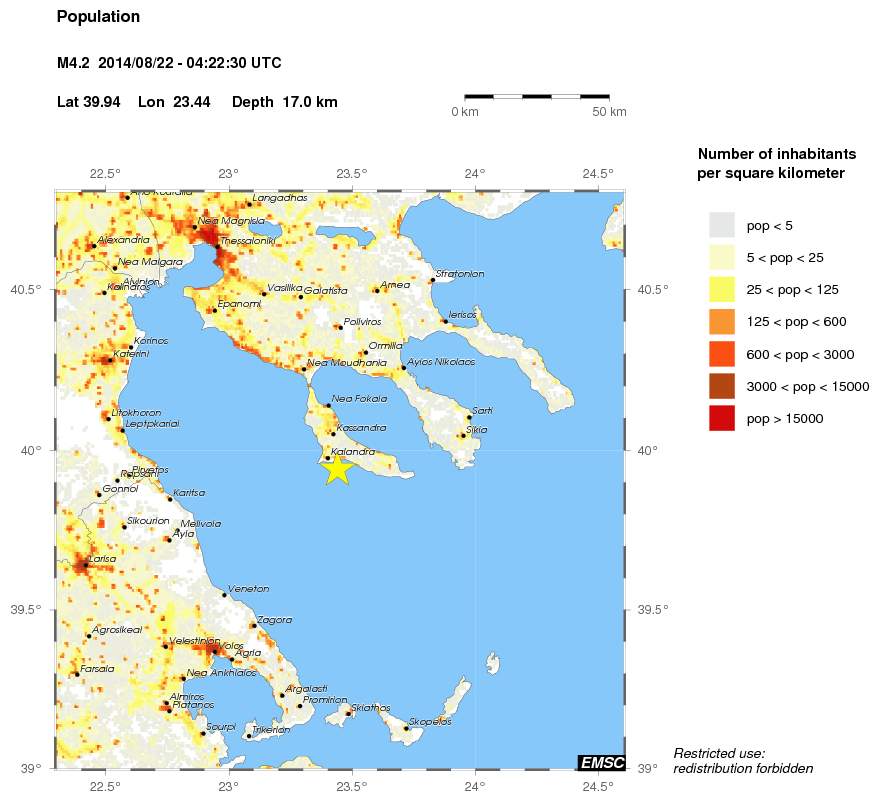Click the Ayios Nikolaos label
Image resolution: width=879 pixels, height=801 pixels.
(x=441, y=362)
